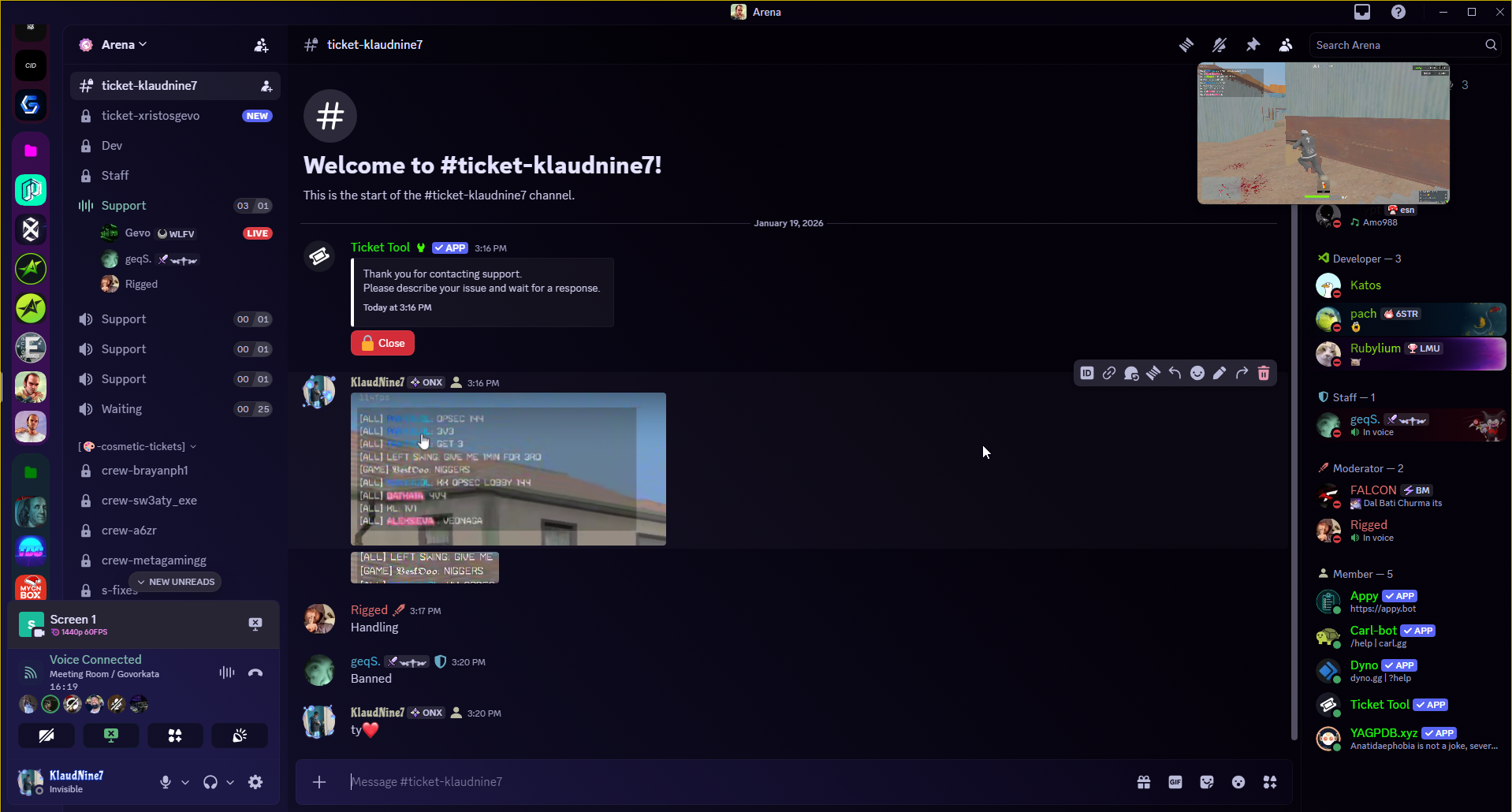Open input device options arrow
Viewport: 1512px width, 812px height.
point(185,782)
